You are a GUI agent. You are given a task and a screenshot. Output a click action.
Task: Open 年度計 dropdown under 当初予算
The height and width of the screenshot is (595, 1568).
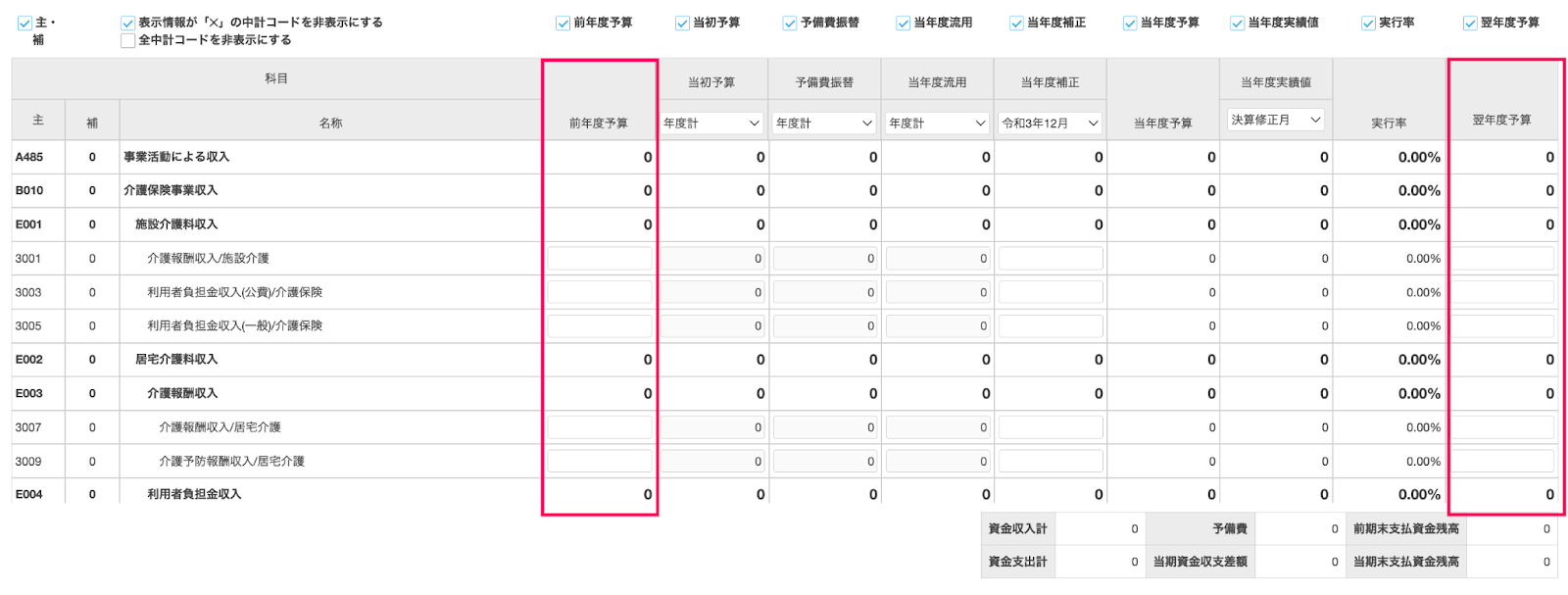click(x=711, y=123)
